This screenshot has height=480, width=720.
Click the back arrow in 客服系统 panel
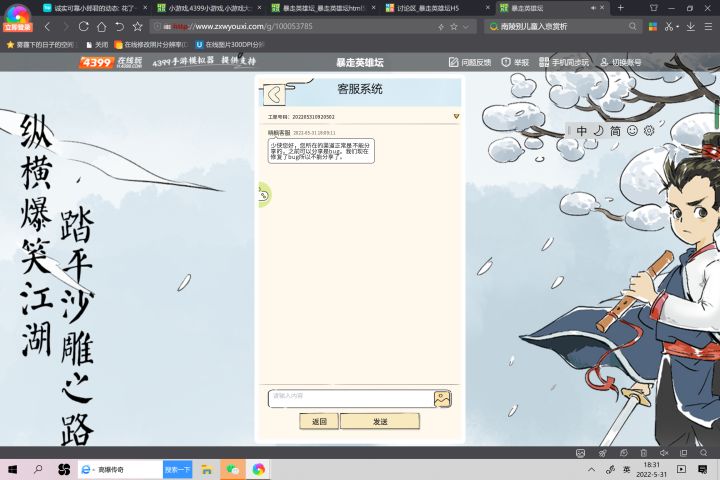point(275,95)
